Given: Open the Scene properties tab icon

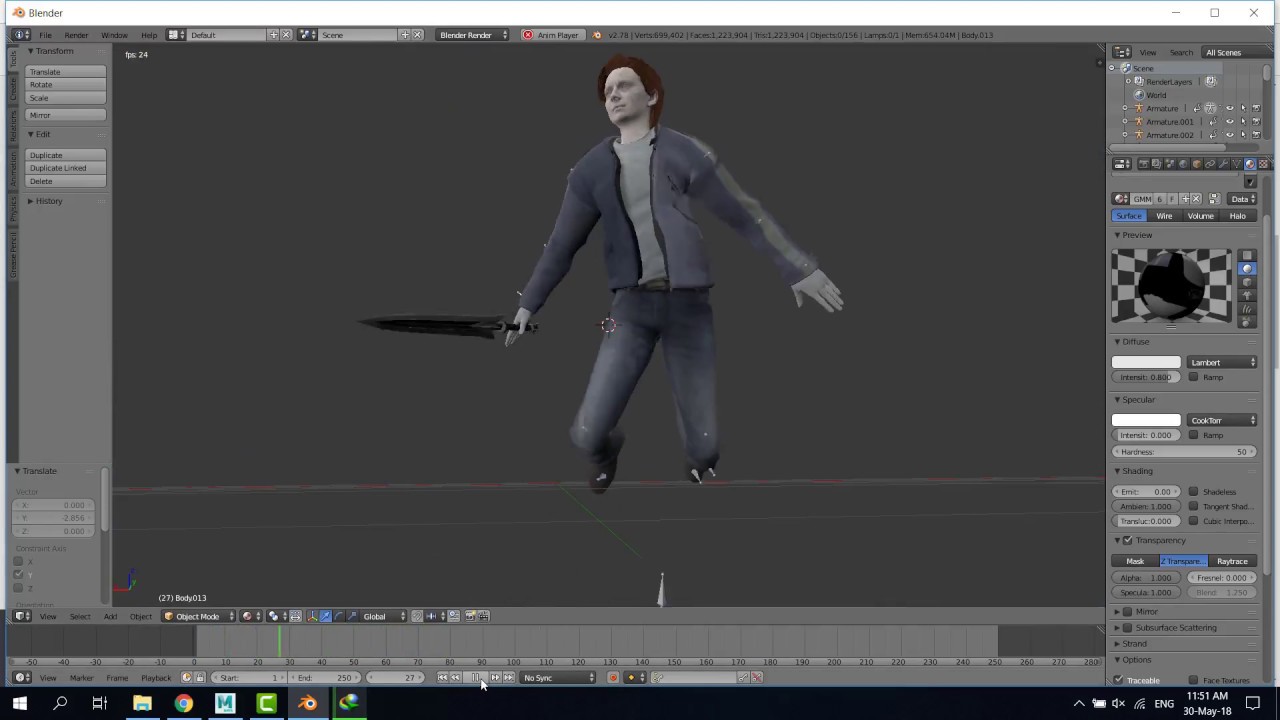Looking at the screenshot, I should (x=1170, y=164).
